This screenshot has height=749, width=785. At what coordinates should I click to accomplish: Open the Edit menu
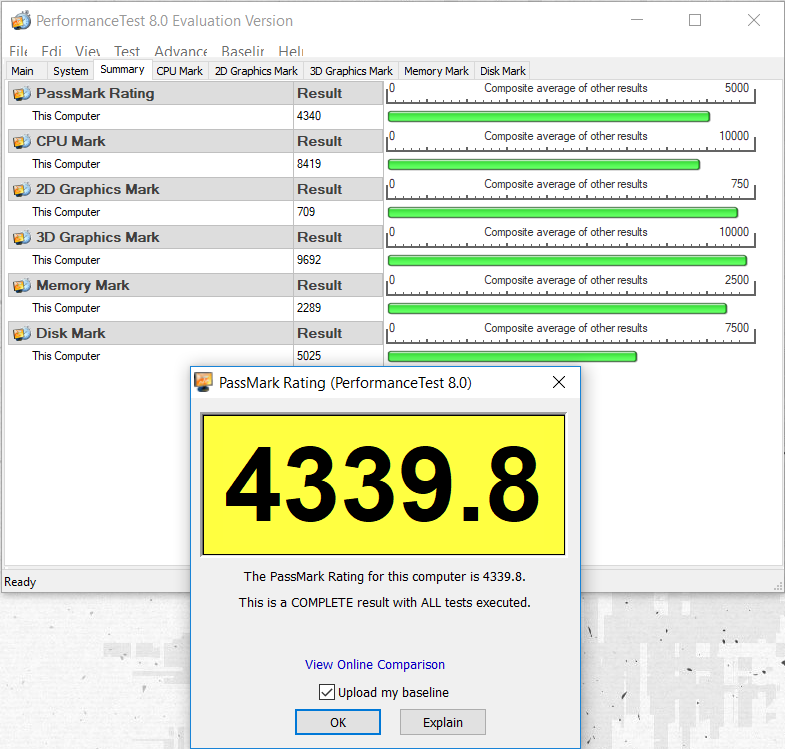pos(52,51)
